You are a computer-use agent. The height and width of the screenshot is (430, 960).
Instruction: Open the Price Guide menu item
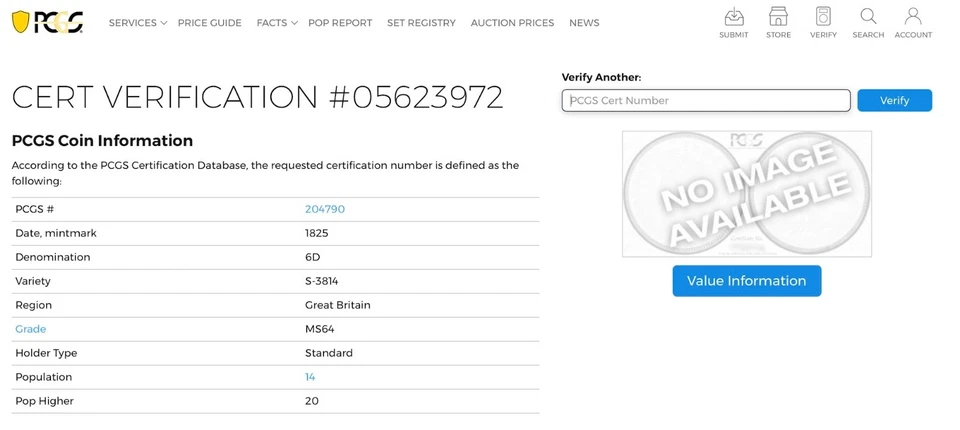click(x=210, y=23)
